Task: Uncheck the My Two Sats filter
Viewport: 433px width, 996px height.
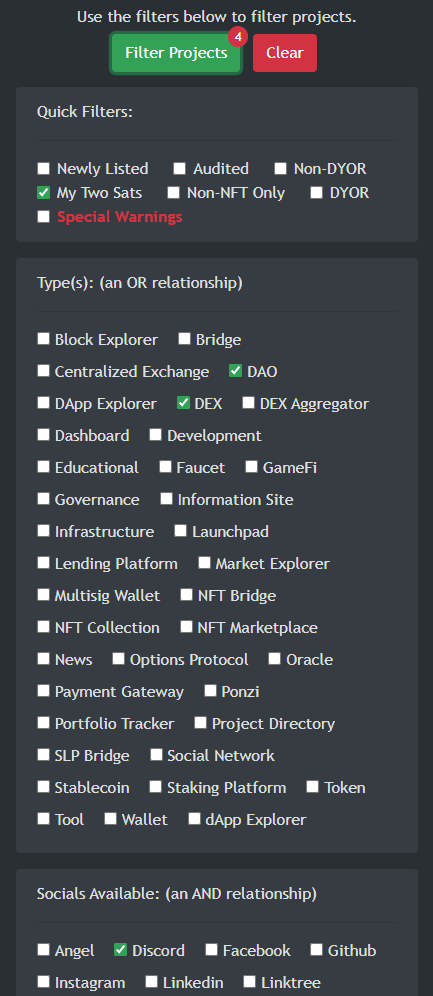Action: coord(43,192)
